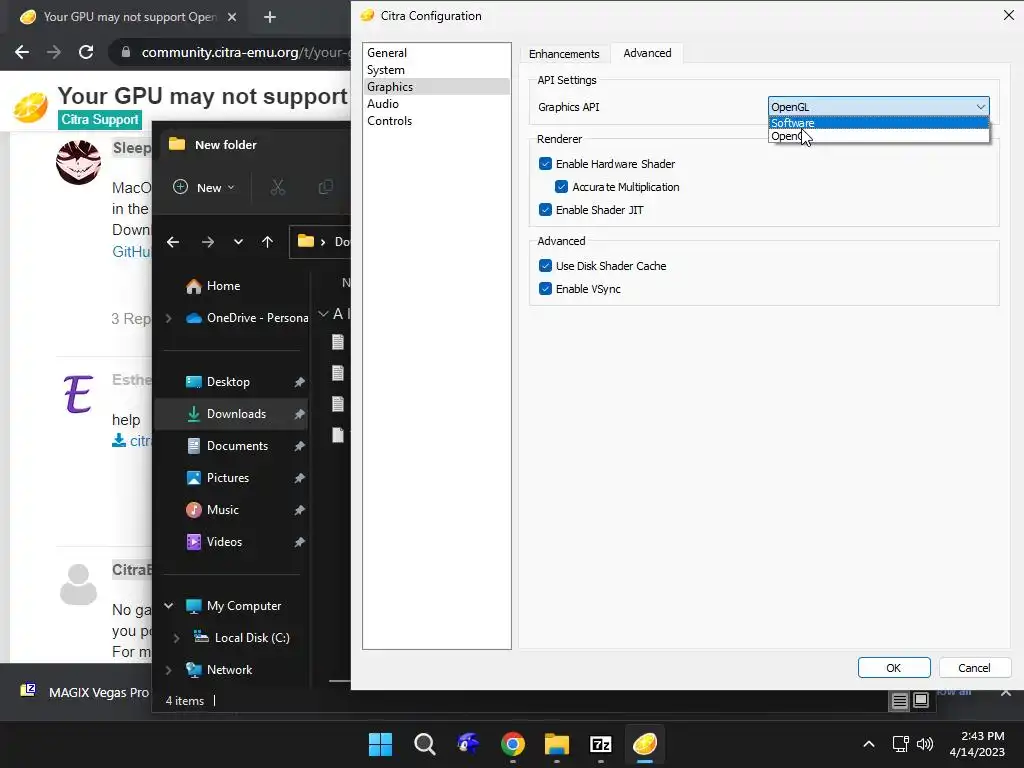The image size is (1024, 768).
Task: Select the Advanced tab
Action: click(647, 53)
